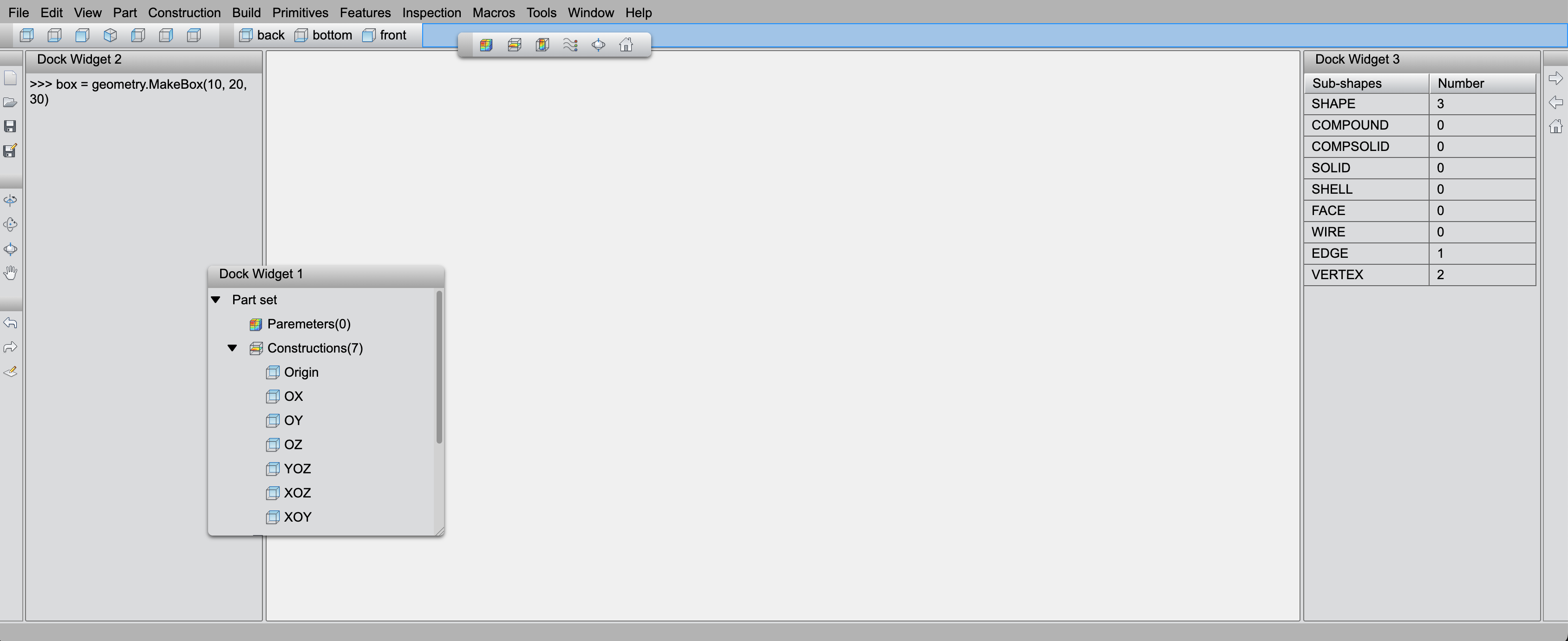The height and width of the screenshot is (641, 1568).
Task: Select the Pan hand tool
Action: pos(10,273)
